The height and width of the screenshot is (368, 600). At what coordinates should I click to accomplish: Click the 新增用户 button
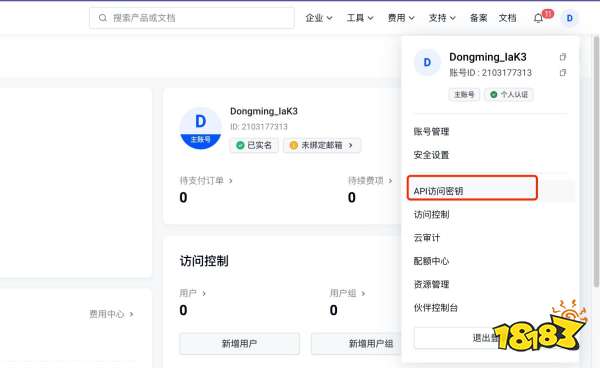(x=240, y=344)
